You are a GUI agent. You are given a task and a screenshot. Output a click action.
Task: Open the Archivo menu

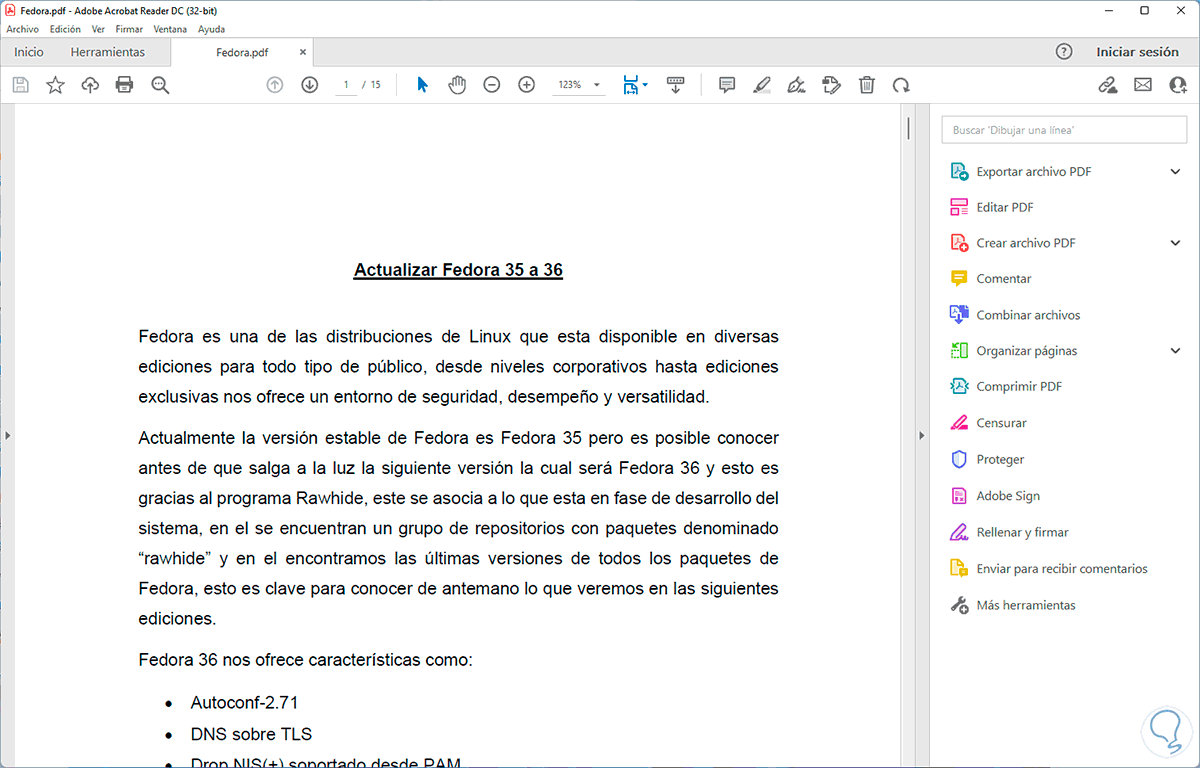(x=22, y=29)
